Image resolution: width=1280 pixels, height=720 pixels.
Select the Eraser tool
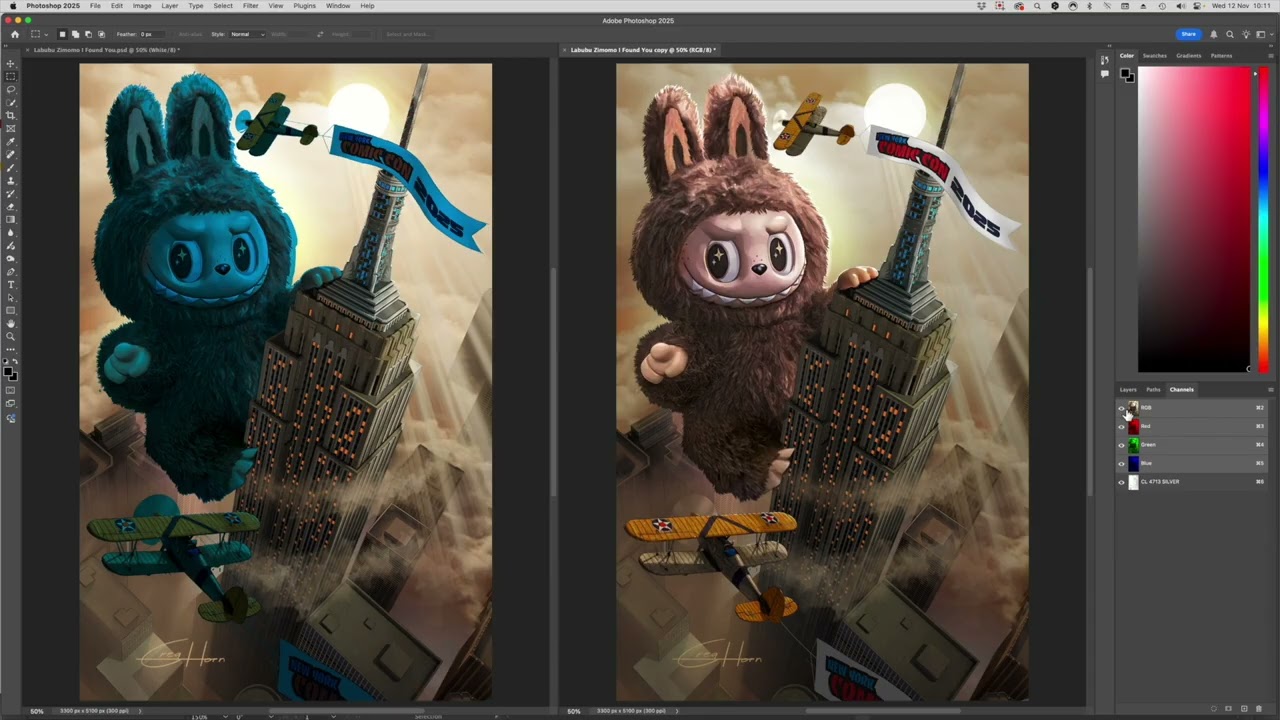point(11,206)
